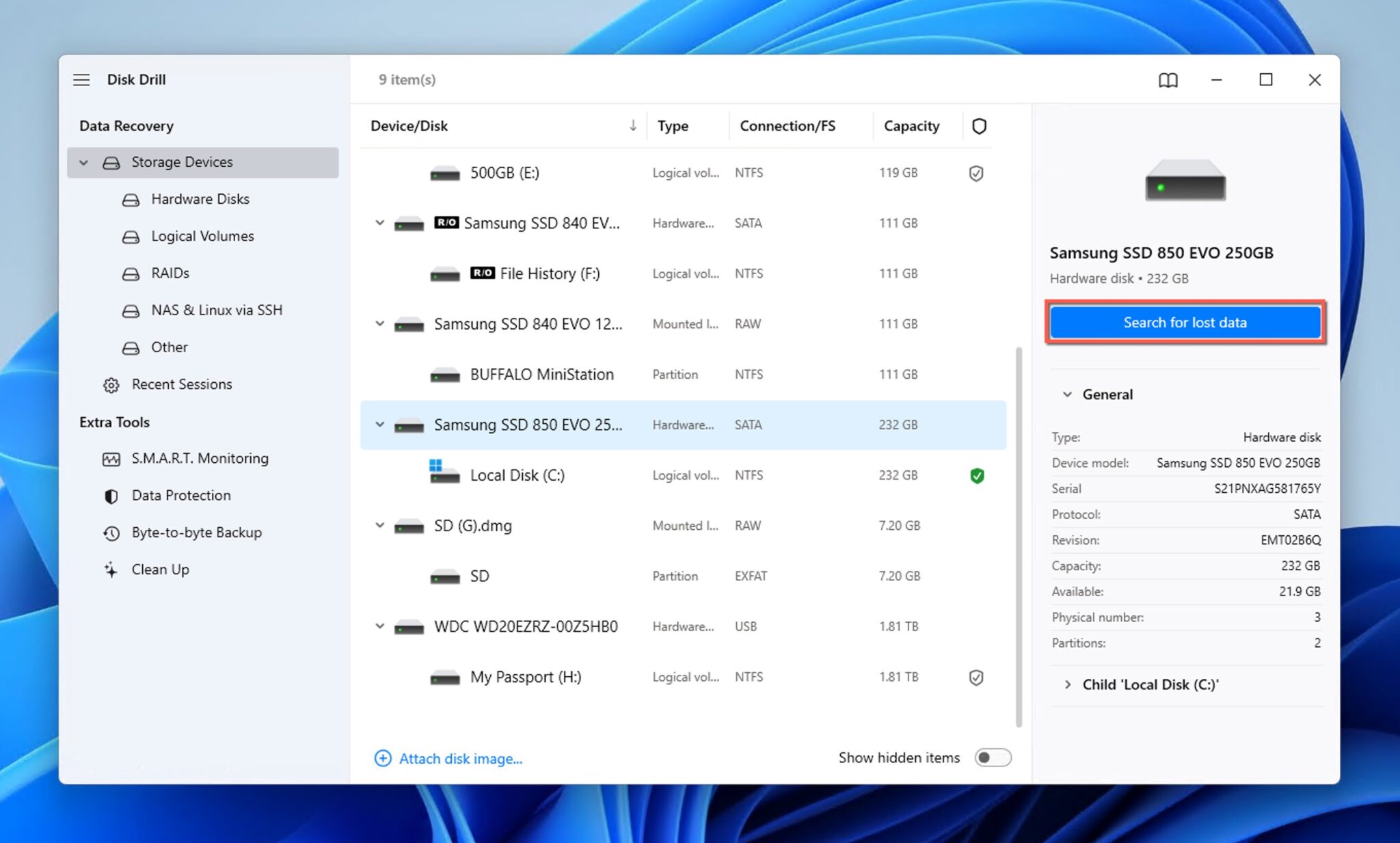Click the S.M.A.R.T. Monitoring icon

point(111,459)
